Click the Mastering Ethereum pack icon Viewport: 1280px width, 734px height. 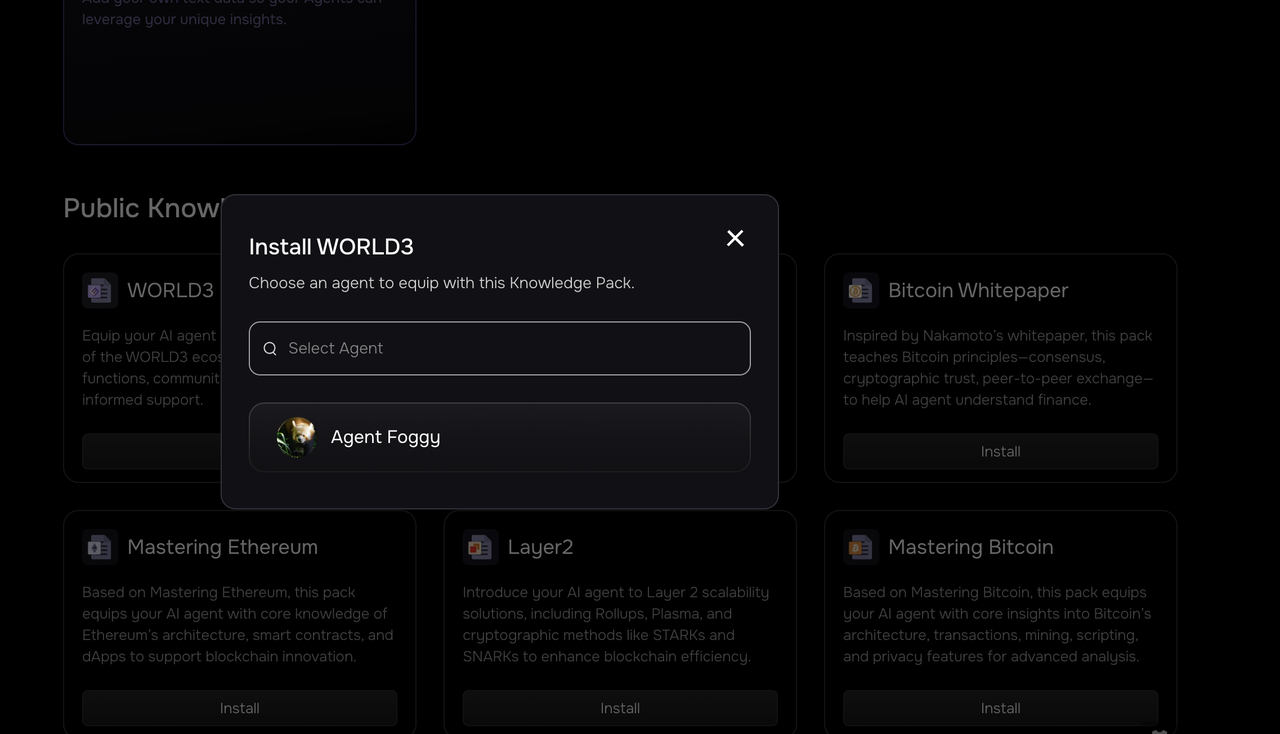point(100,548)
